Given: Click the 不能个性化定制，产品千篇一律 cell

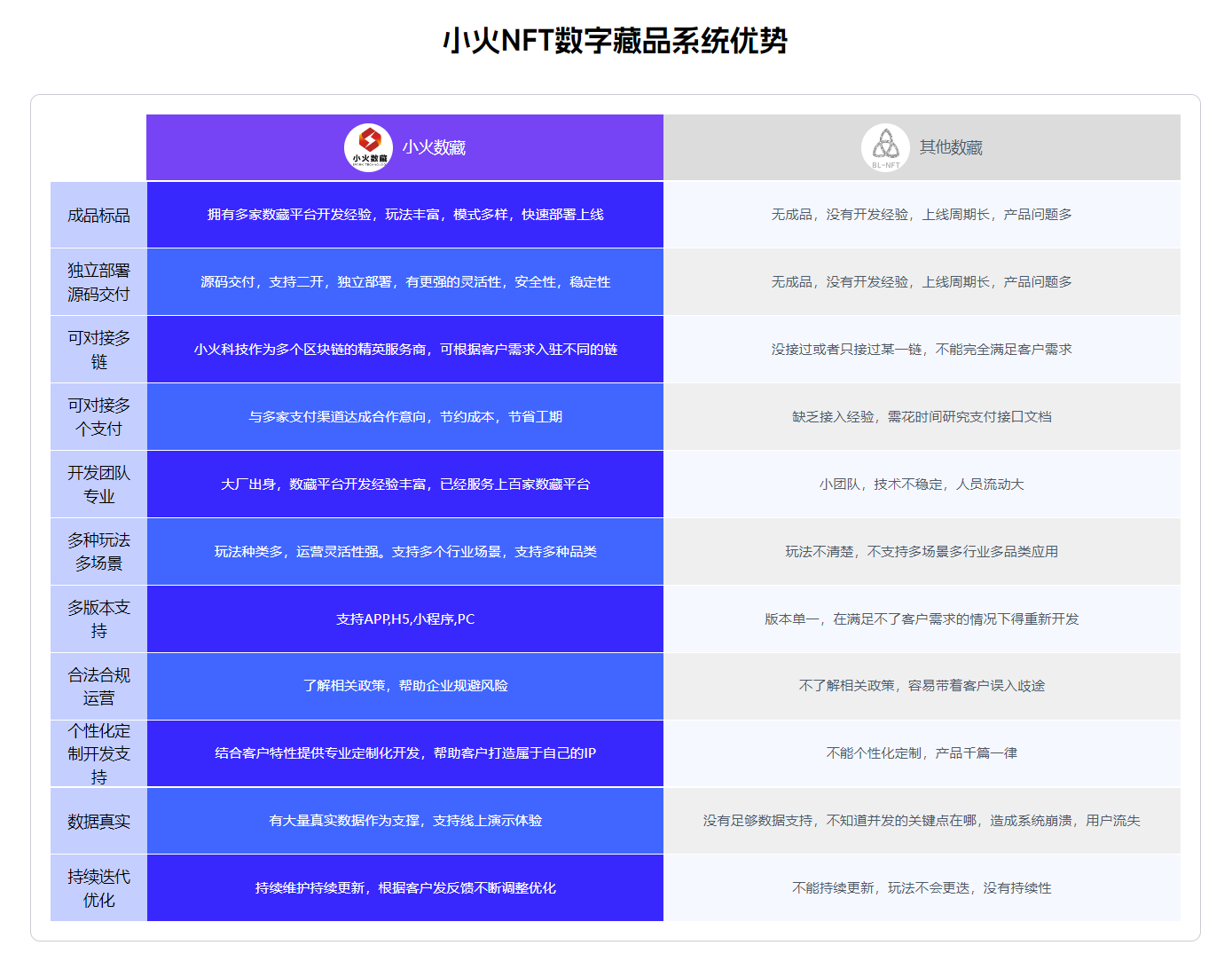Looking at the screenshot, I should [922, 753].
